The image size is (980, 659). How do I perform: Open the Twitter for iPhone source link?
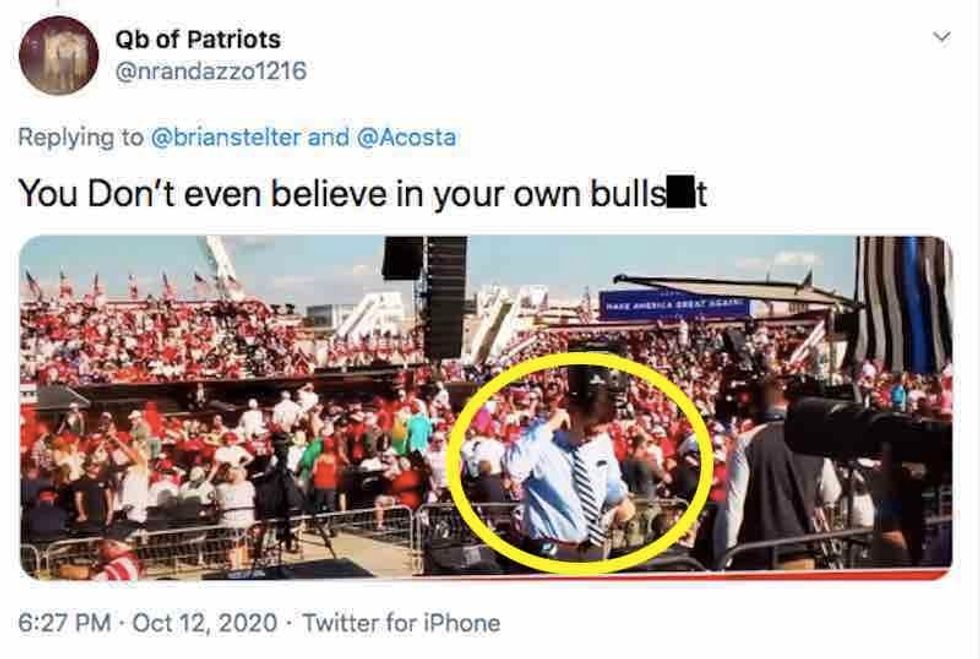coord(401,623)
